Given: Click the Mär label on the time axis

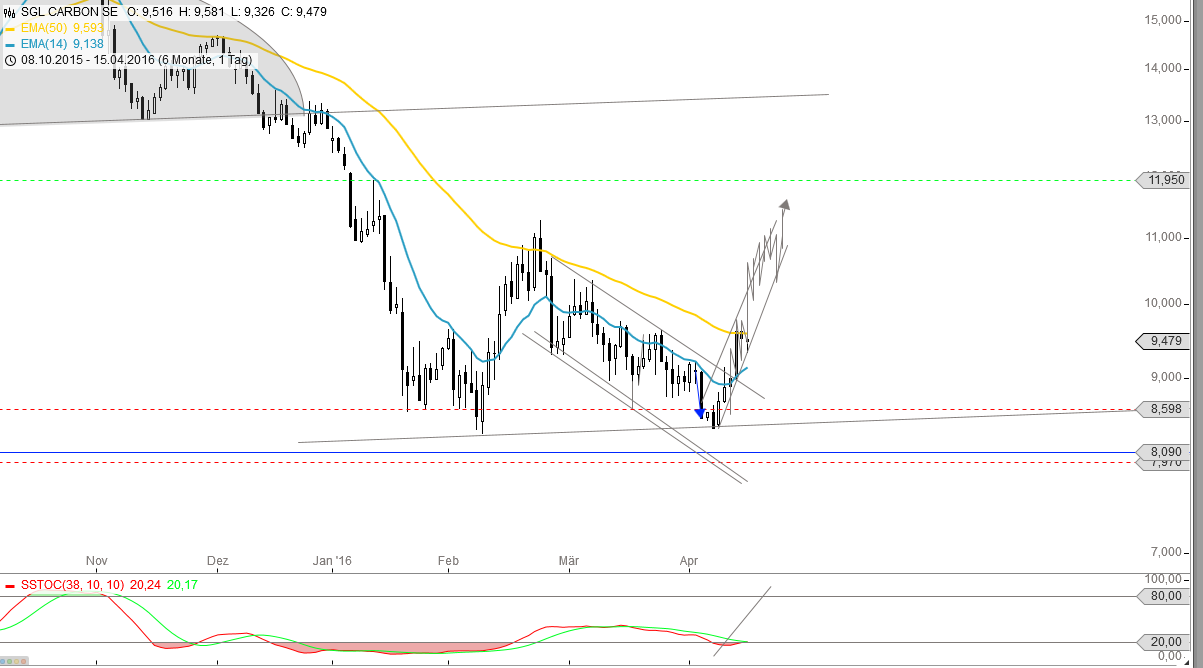Looking at the screenshot, I should (x=568, y=561).
